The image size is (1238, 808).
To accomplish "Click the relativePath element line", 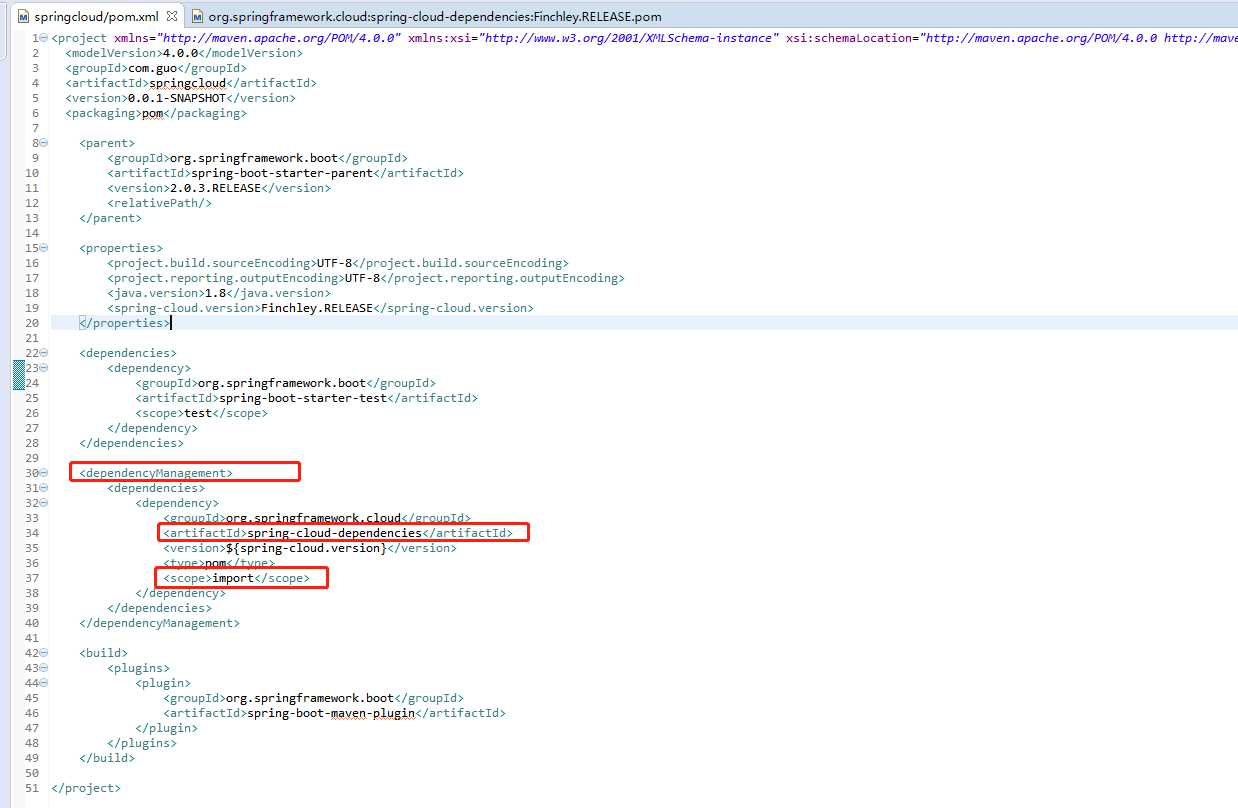I will tap(160, 203).
